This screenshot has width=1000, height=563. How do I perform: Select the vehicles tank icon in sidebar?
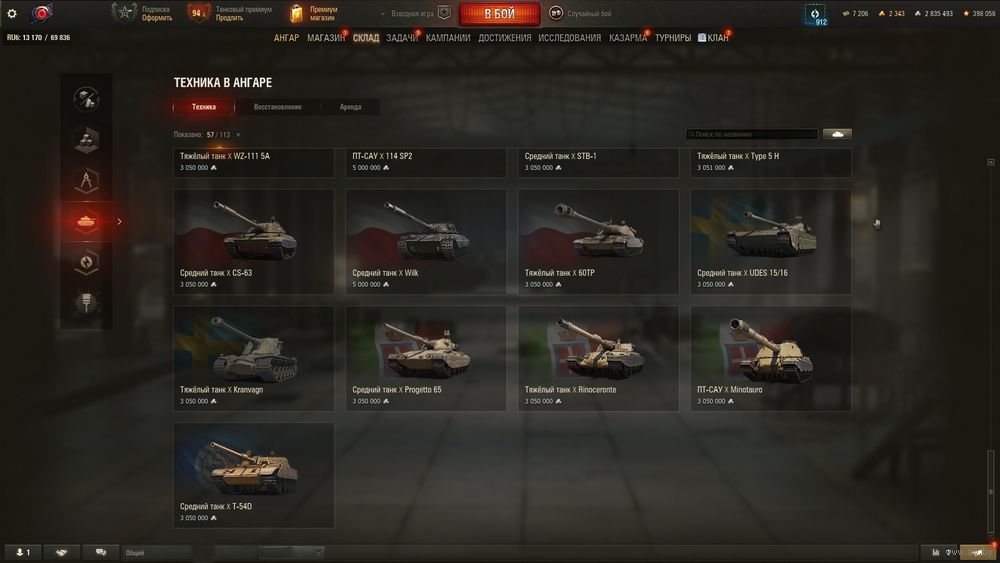(x=86, y=221)
